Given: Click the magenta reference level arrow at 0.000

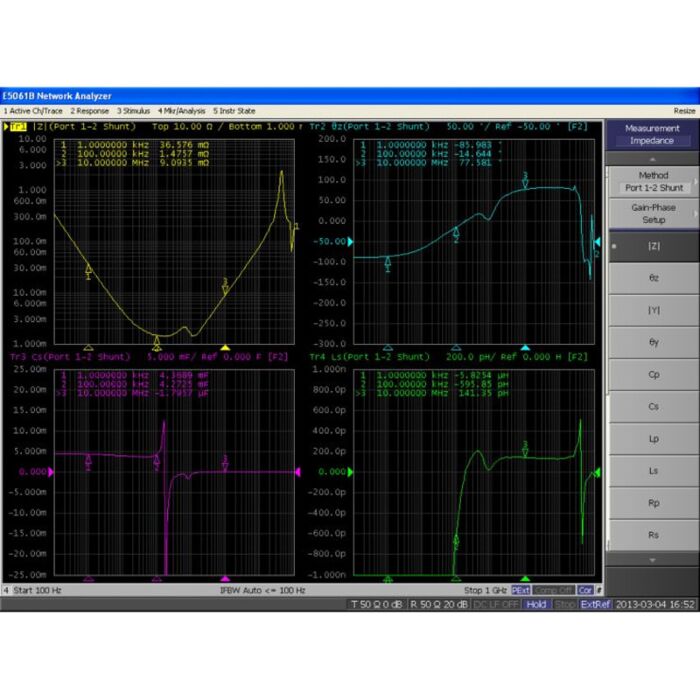Looking at the screenshot, I should [50, 472].
